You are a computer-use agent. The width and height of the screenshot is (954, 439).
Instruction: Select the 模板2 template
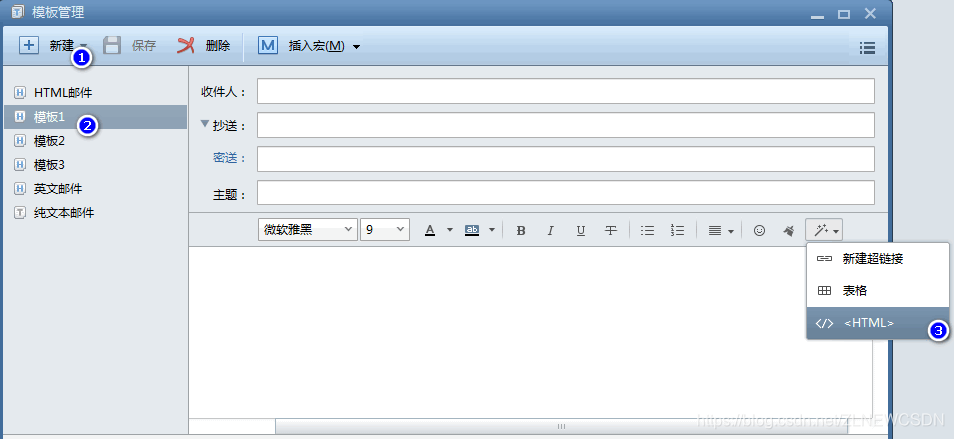pos(96,141)
